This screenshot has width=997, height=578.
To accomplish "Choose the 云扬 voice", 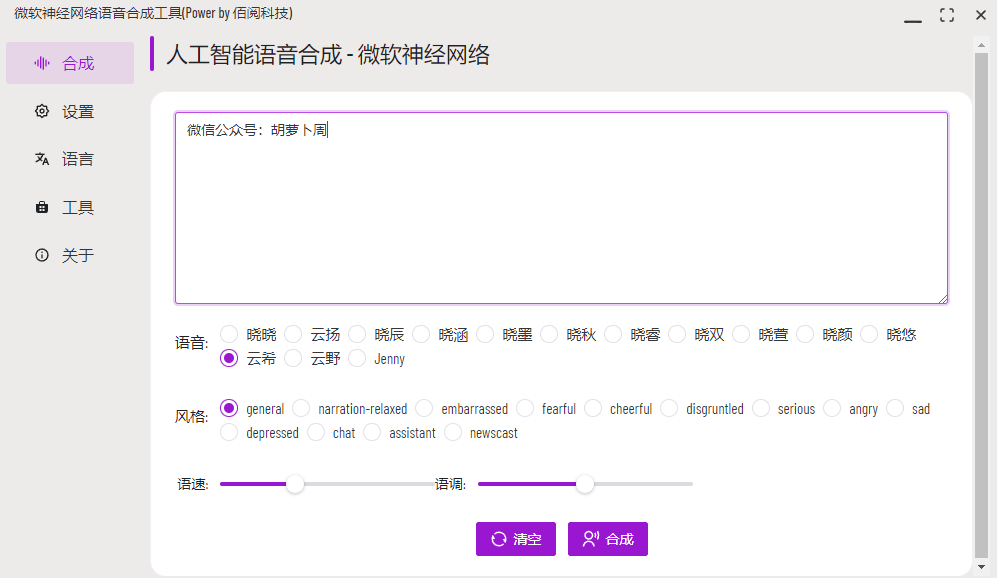I will coord(292,334).
